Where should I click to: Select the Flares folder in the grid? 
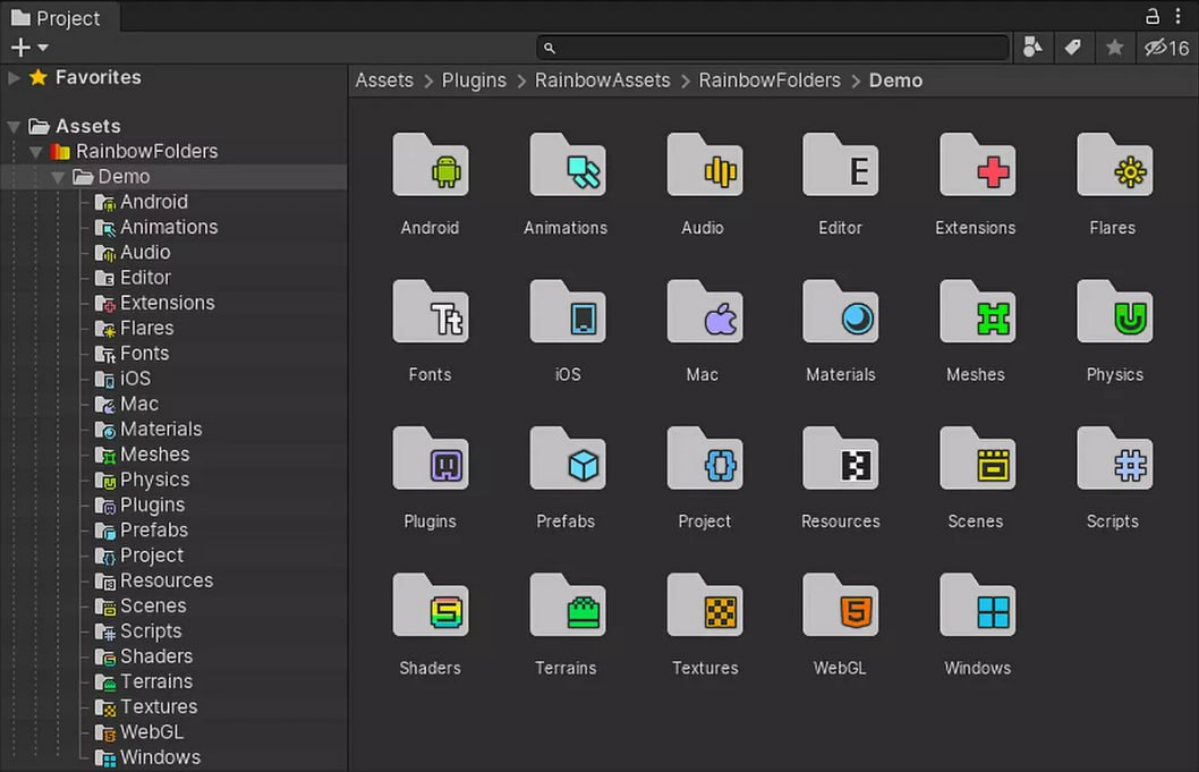tap(1114, 165)
